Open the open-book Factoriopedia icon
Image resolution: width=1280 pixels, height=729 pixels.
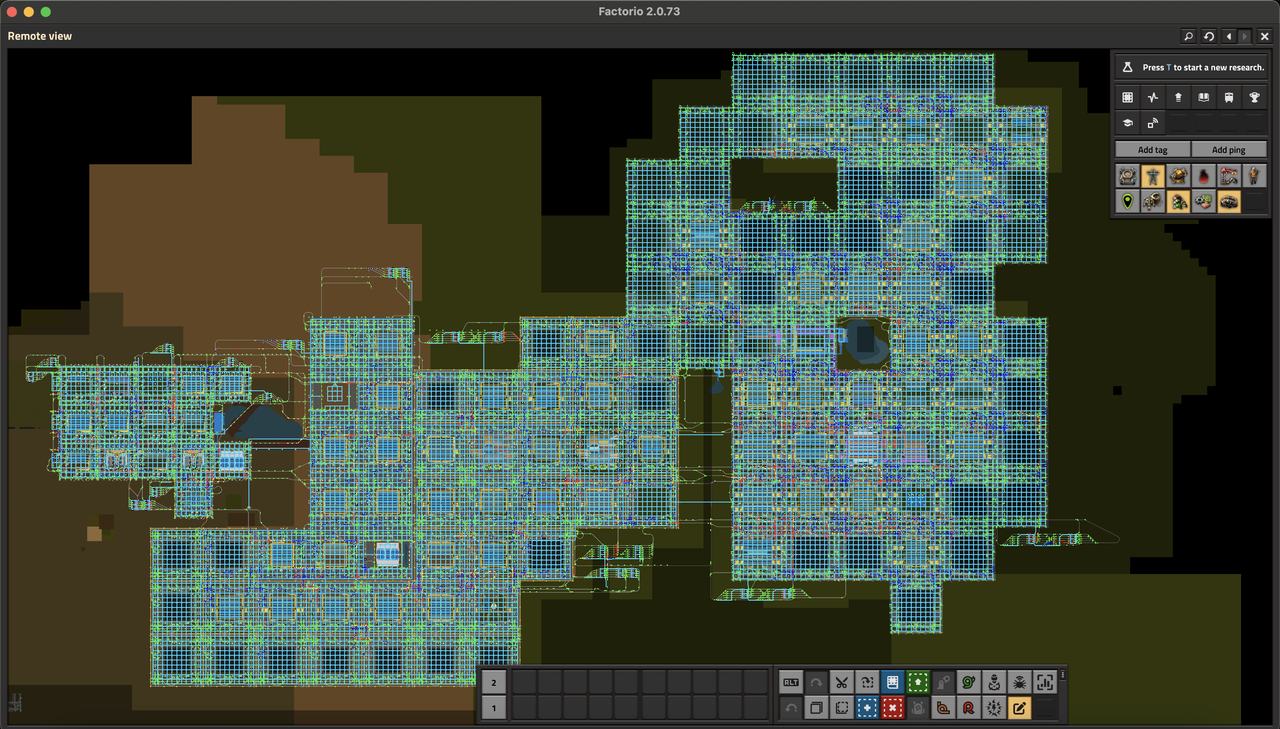[x=1204, y=97]
